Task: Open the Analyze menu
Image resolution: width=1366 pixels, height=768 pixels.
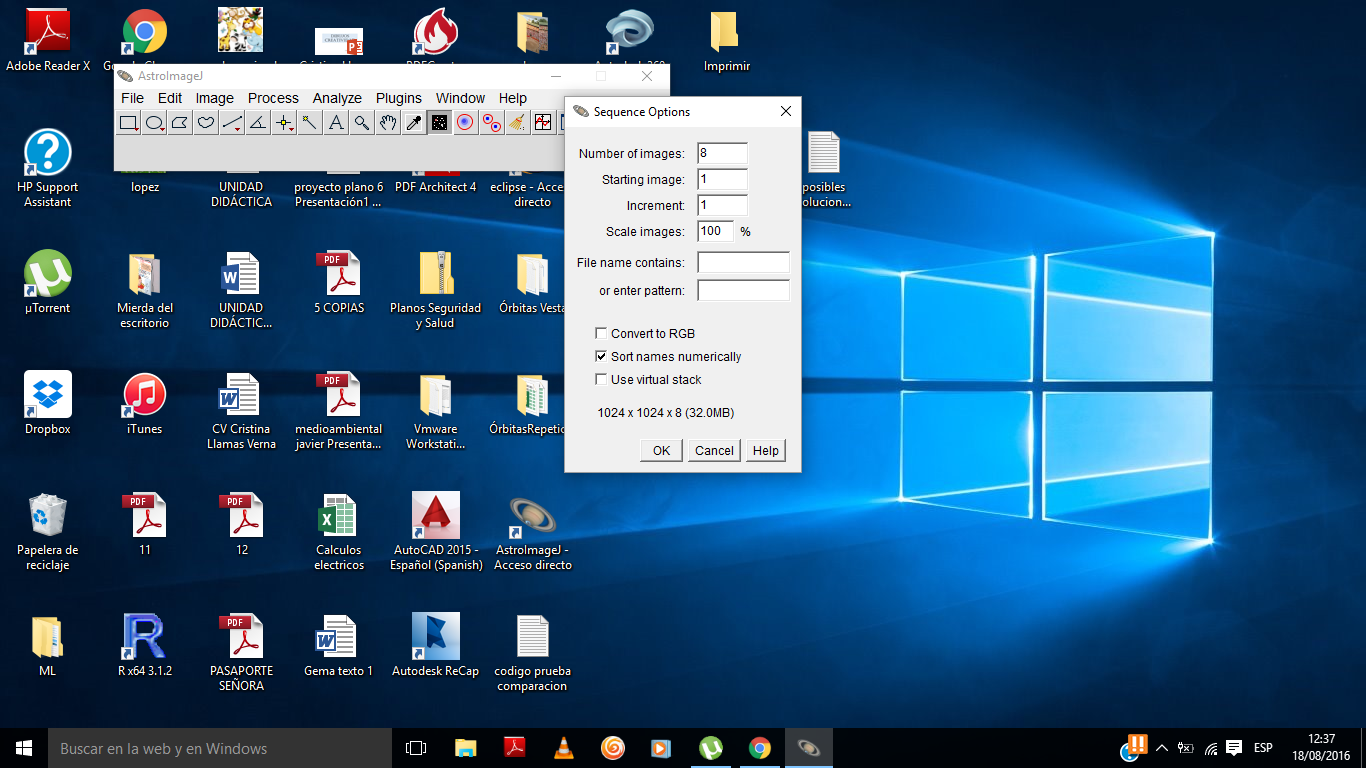Action: coord(337,98)
